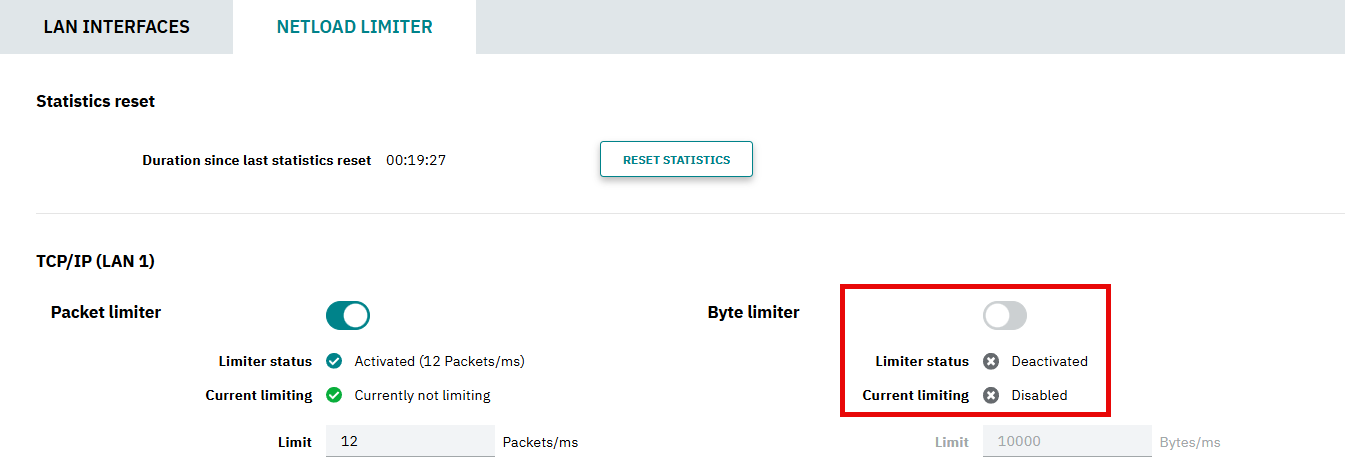Click the Byte limiter label
Viewport: 1345px width, 469px height.
(x=754, y=312)
